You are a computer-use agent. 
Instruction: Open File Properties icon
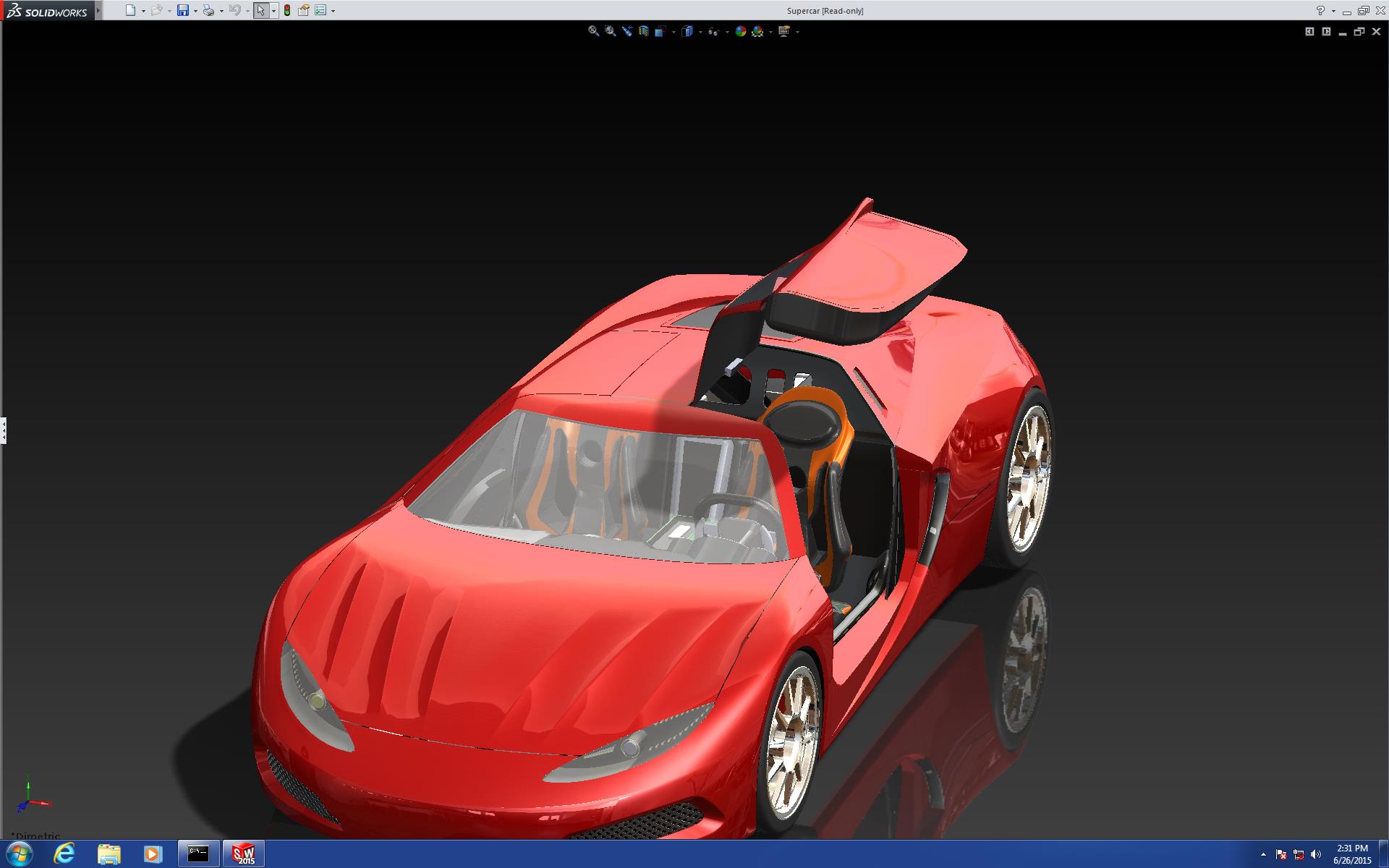pos(304,10)
